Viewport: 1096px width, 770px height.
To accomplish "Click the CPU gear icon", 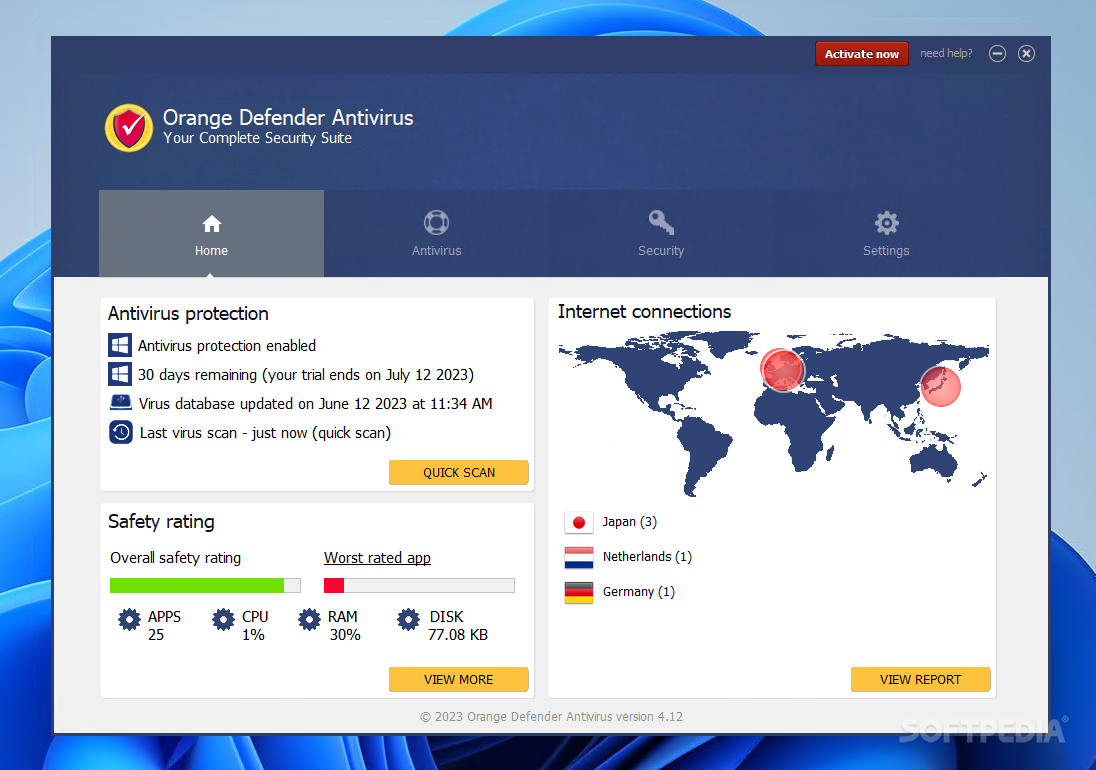I will click(224, 619).
